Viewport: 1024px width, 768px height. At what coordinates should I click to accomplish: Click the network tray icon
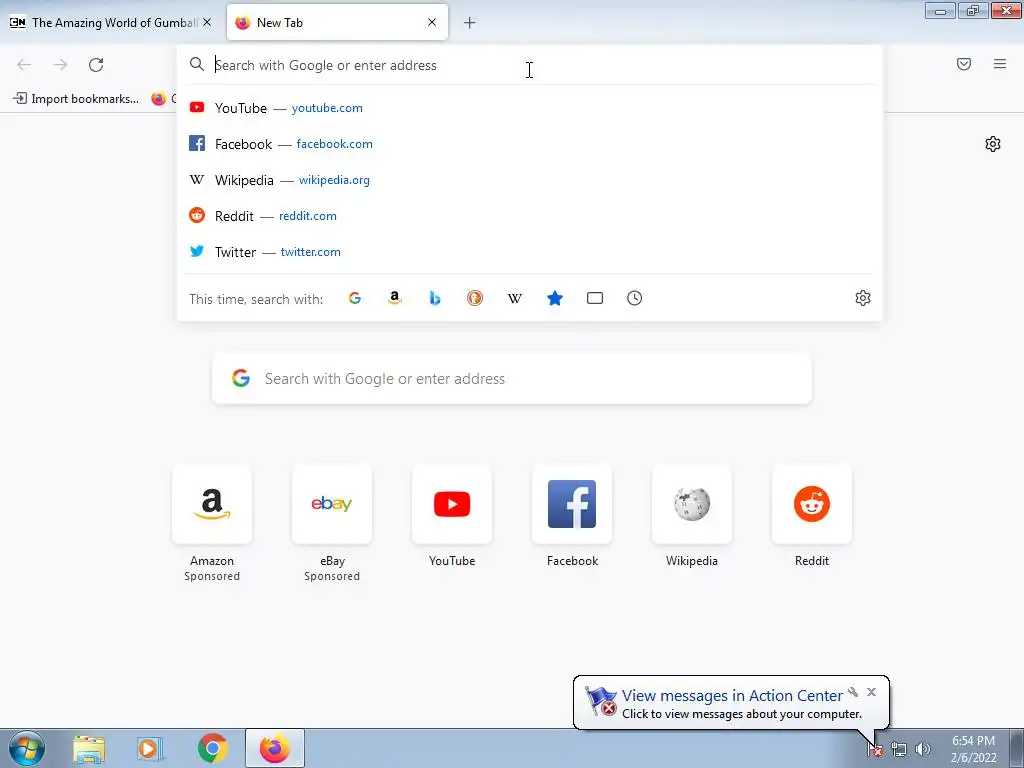[x=899, y=750]
